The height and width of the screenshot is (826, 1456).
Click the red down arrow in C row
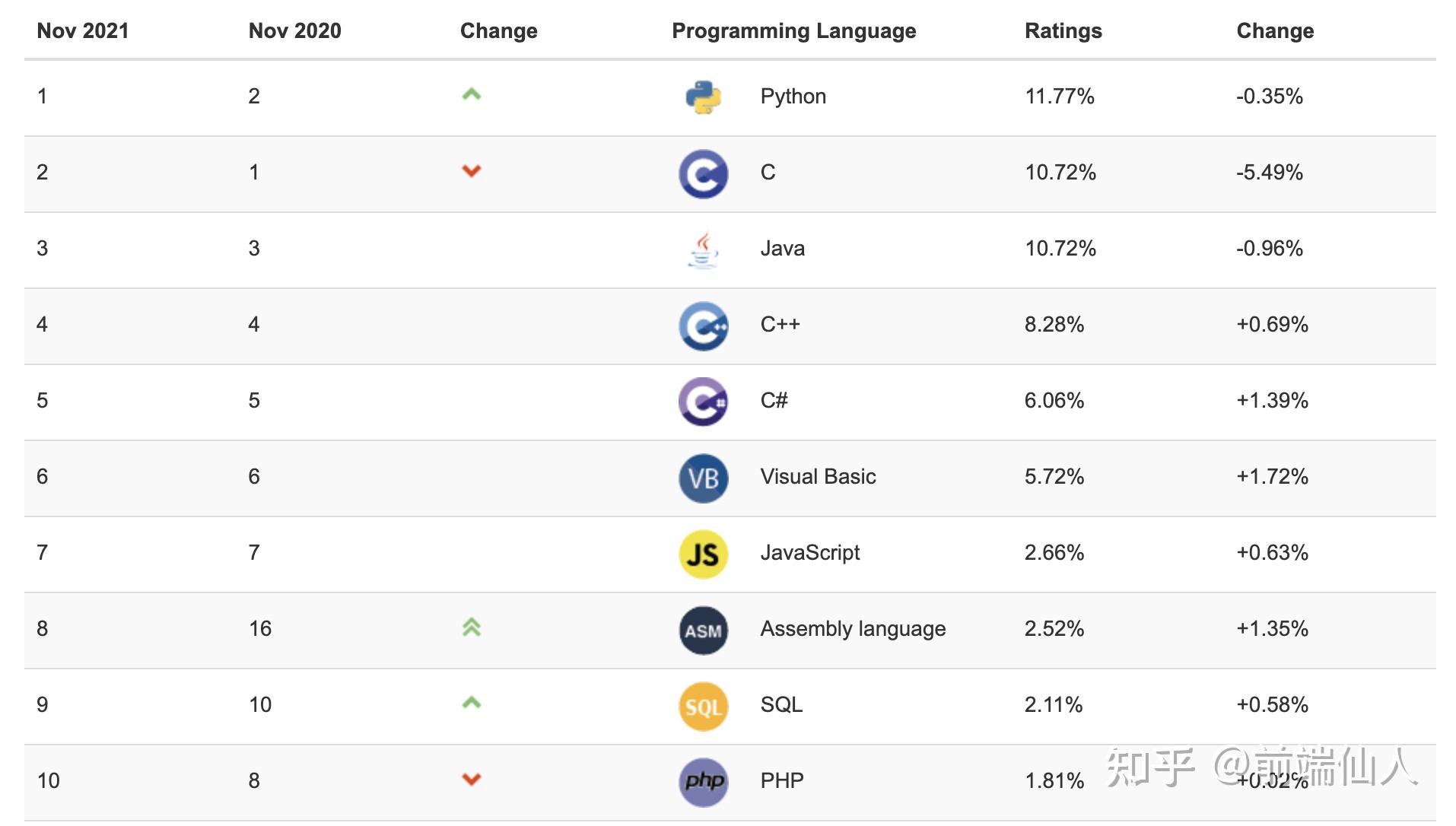coord(472,171)
